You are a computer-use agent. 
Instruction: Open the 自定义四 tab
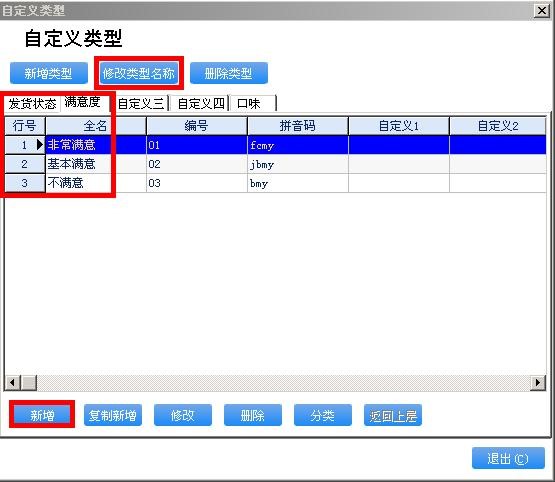[x=201, y=104]
